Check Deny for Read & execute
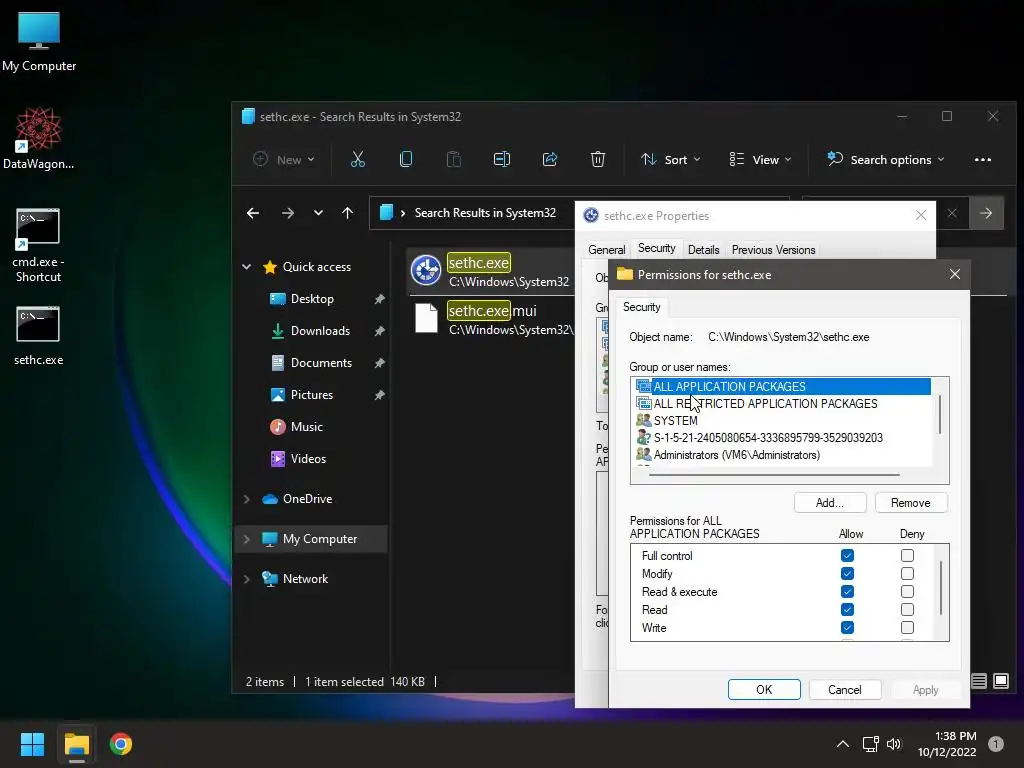The height and width of the screenshot is (768, 1024). pyautogui.click(x=907, y=592)
